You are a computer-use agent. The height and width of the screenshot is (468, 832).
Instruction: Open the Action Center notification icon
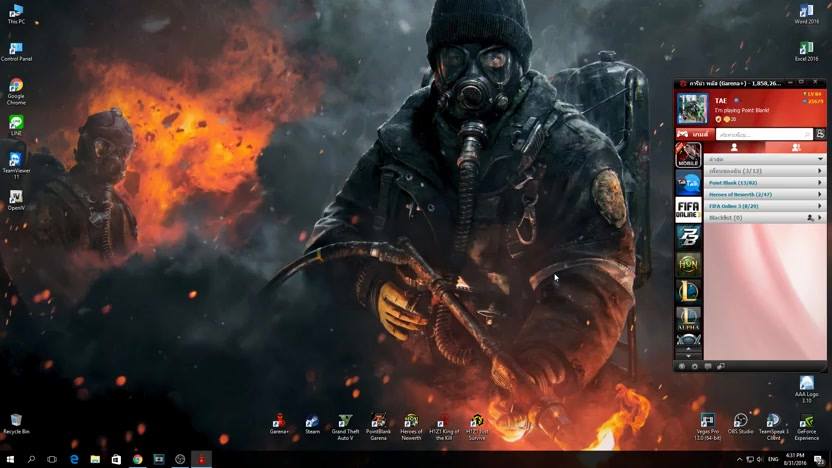click(819, 460)
